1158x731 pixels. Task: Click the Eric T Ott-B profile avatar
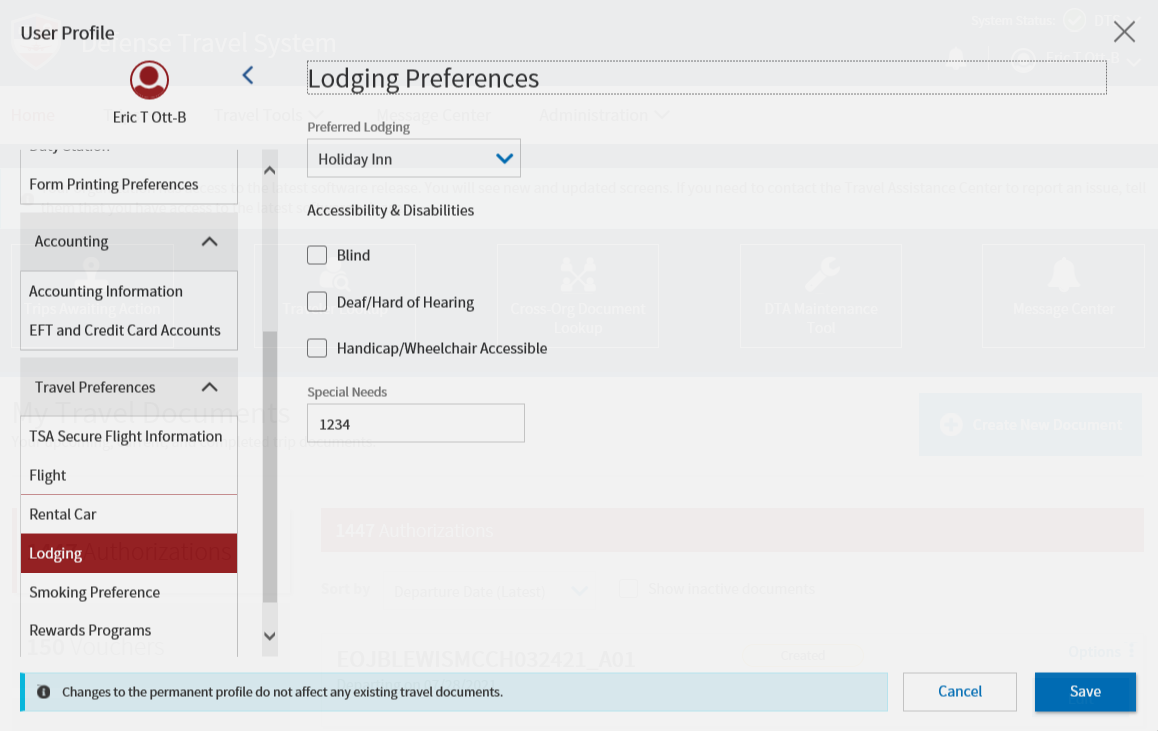tap(149, 80)
